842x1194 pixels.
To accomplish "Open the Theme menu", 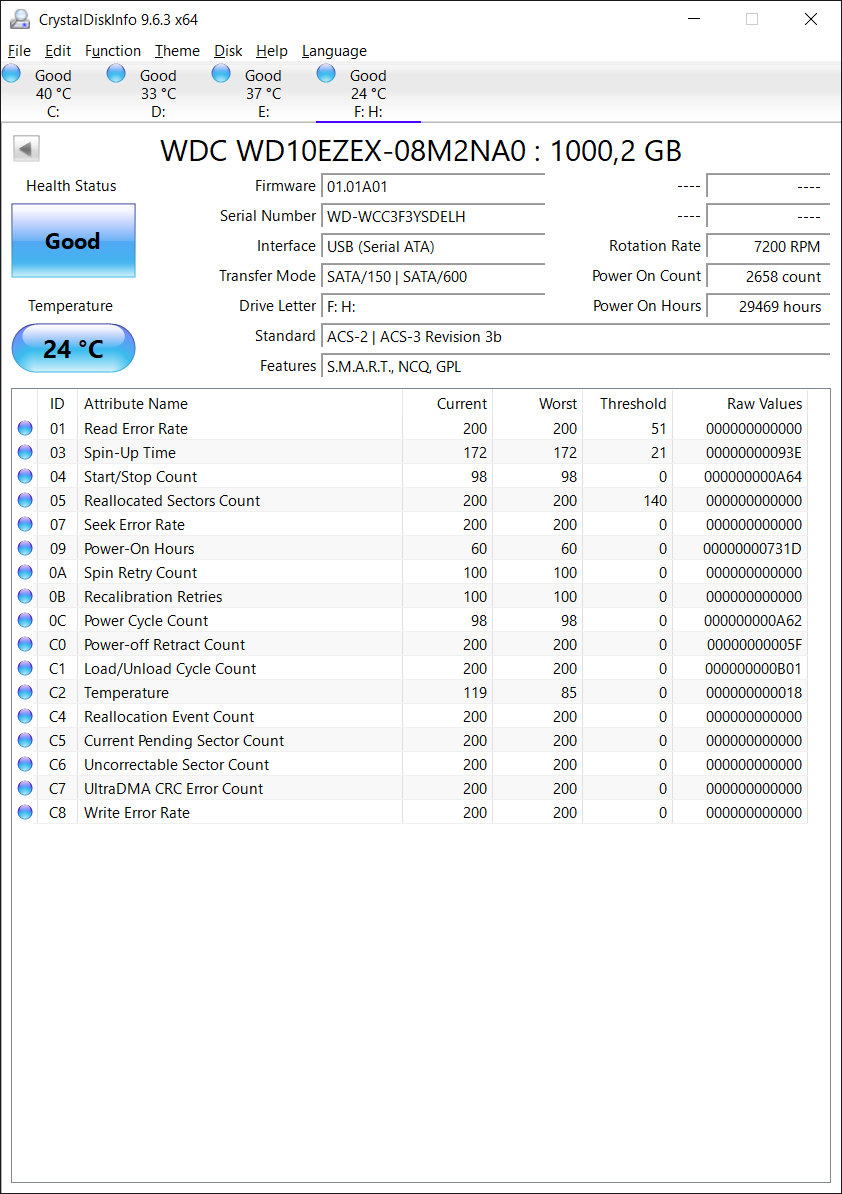I will [177, 51].
